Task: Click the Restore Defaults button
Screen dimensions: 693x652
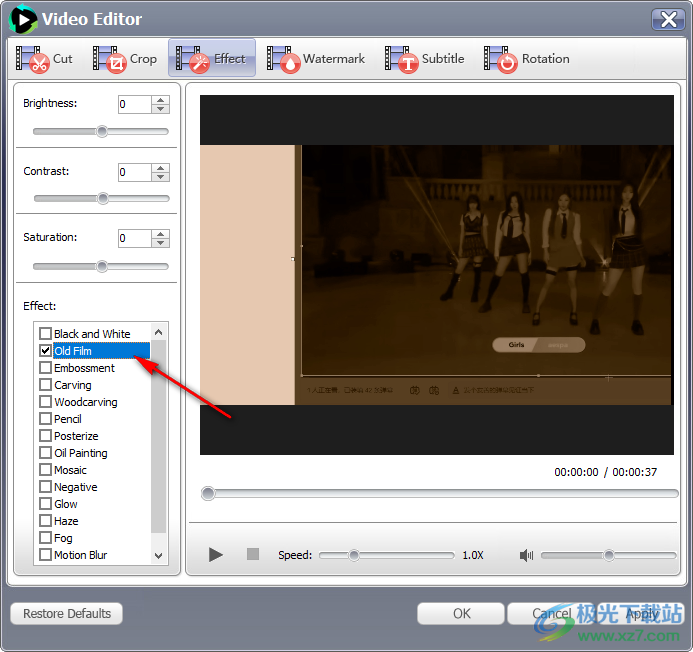Action: pyautogui.click(x=67, y=614)
